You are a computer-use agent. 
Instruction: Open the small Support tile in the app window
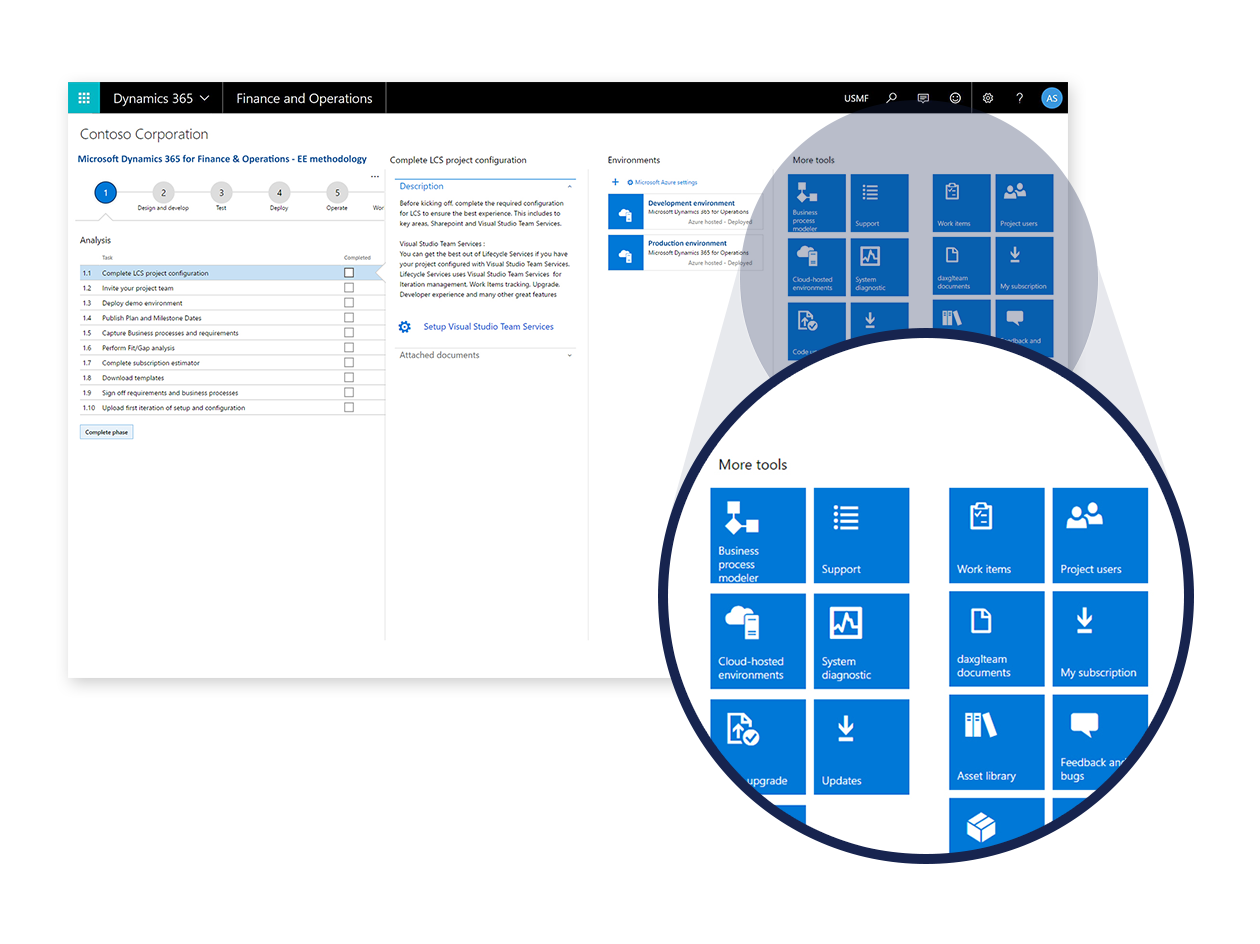tap(880, 204)
